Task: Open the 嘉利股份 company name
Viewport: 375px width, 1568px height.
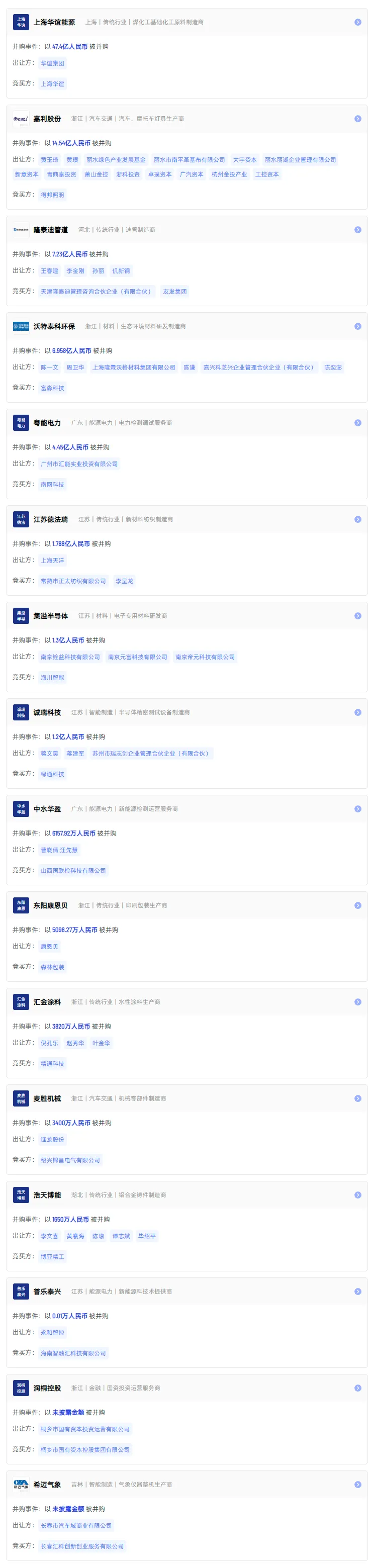Action: pyautogui.click(x=47, y=119)
